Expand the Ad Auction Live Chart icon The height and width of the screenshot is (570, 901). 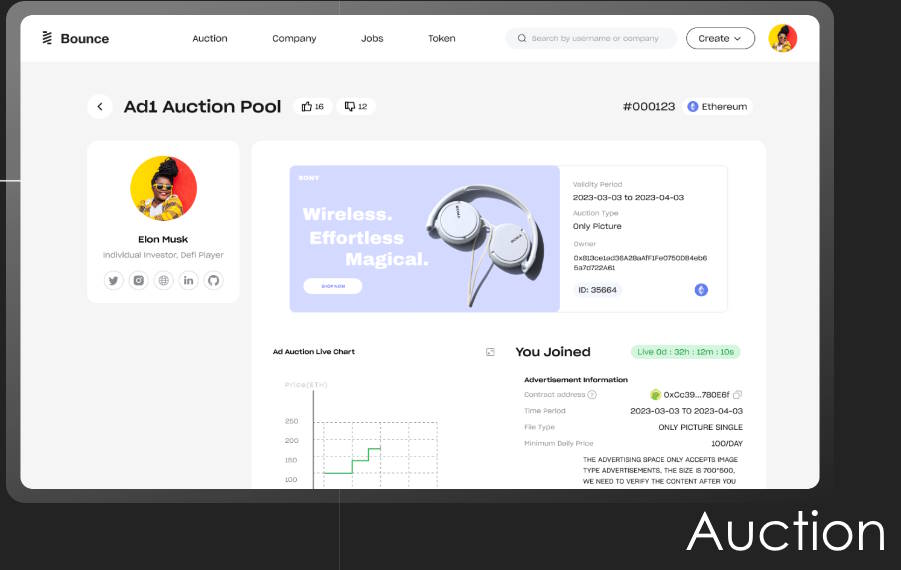(x=490, y=352)
